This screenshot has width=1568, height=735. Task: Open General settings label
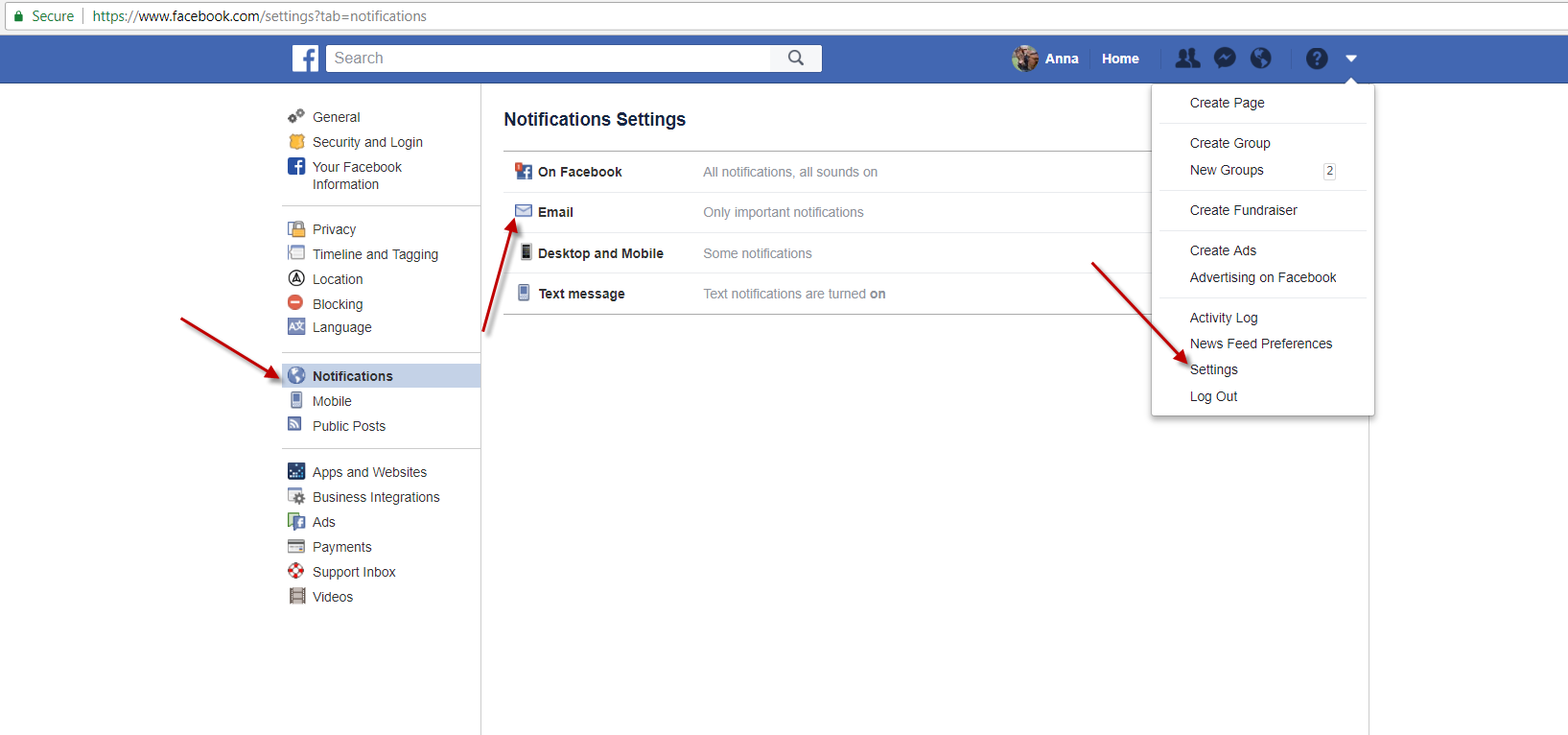tap(337, 117)
